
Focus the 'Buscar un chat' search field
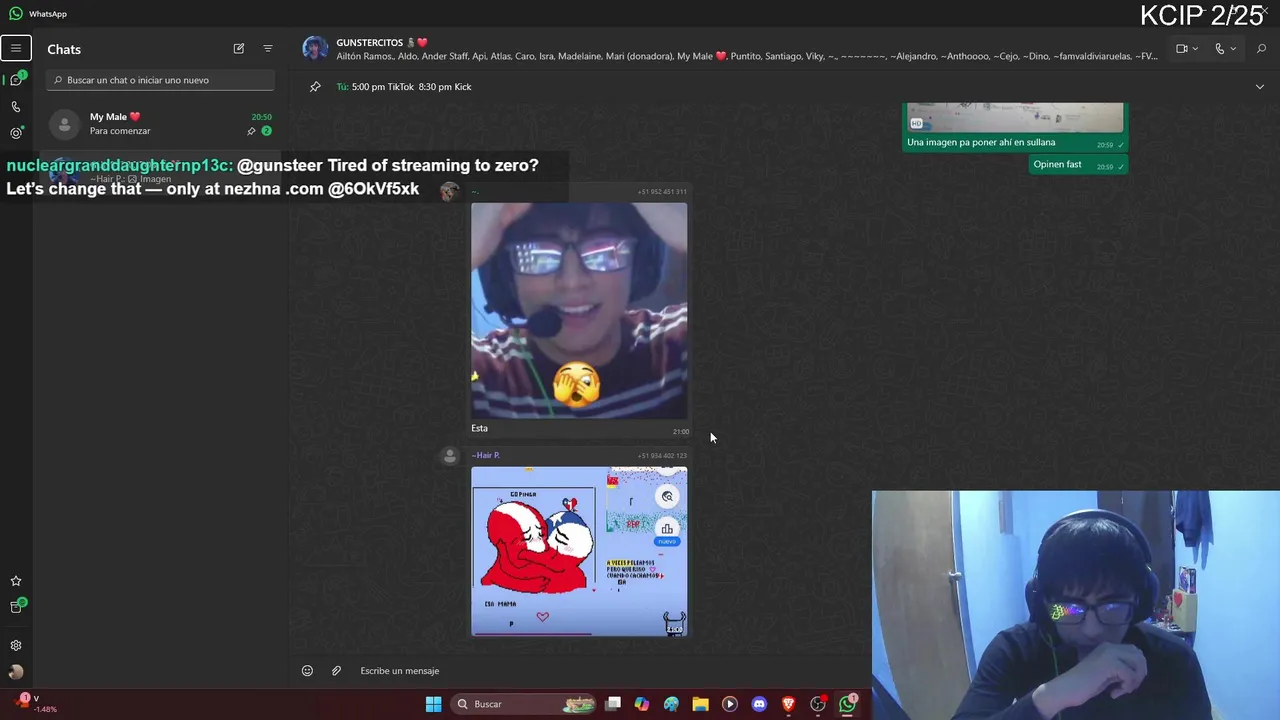[x=160, y=80]
